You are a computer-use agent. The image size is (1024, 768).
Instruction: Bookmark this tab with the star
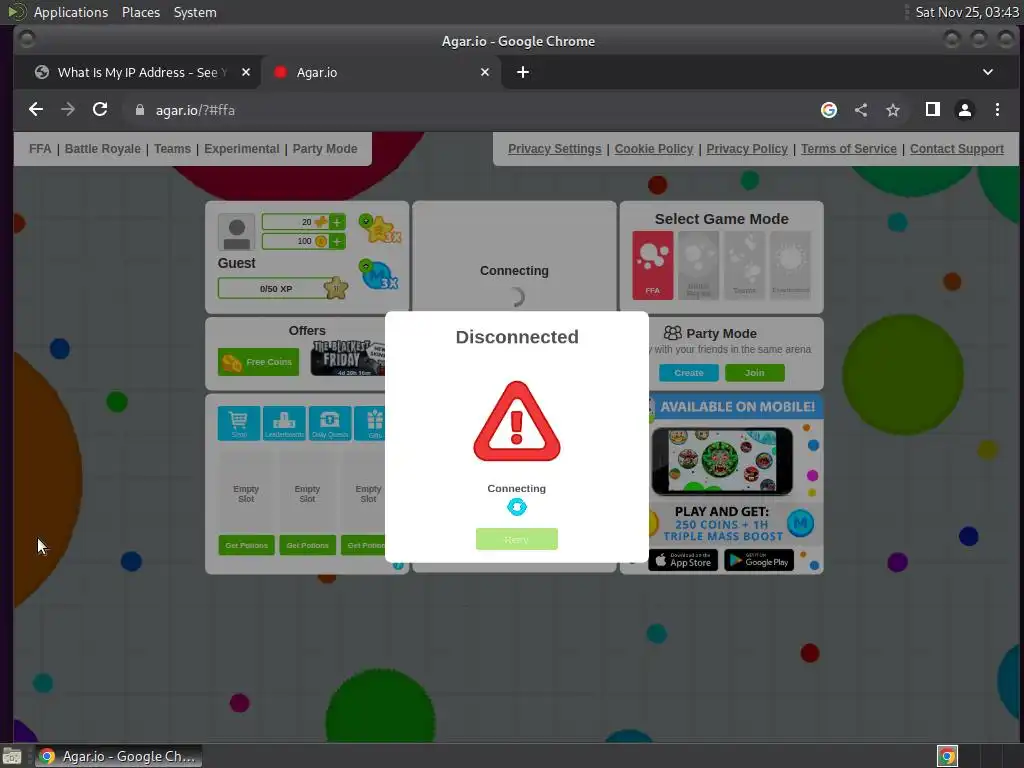point(893,110)
